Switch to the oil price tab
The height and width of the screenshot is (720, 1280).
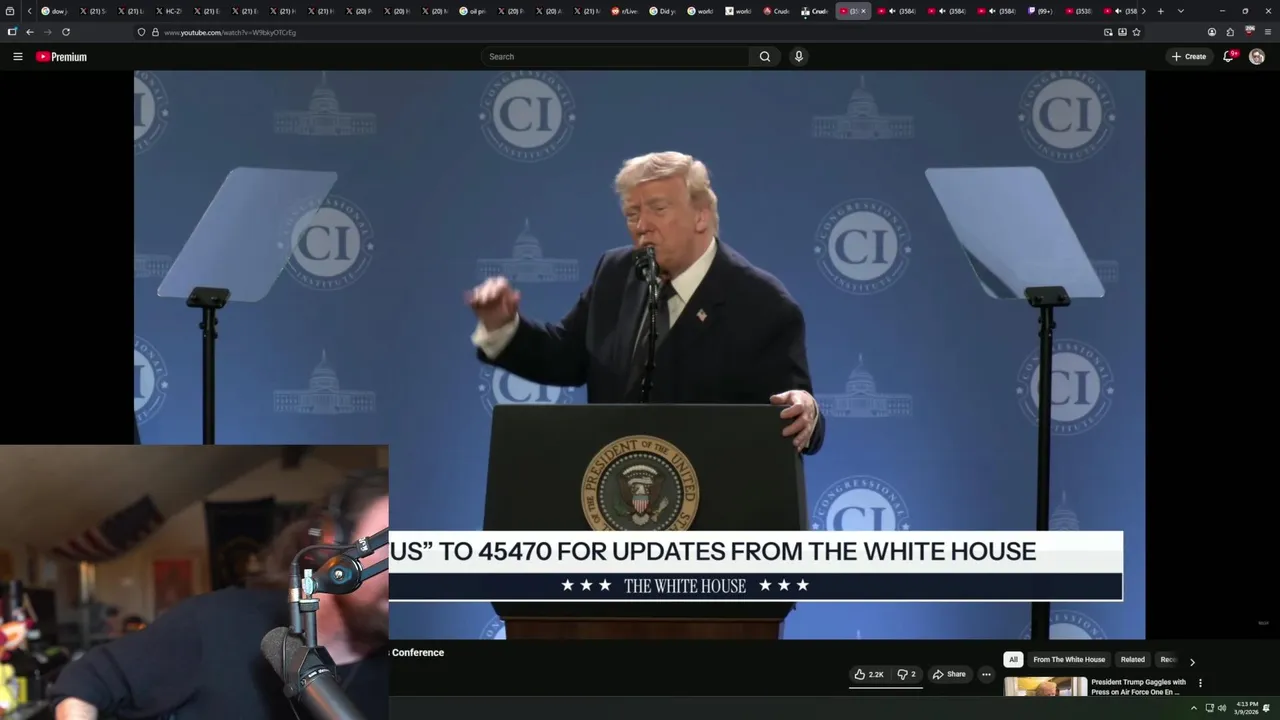(473, 11)
